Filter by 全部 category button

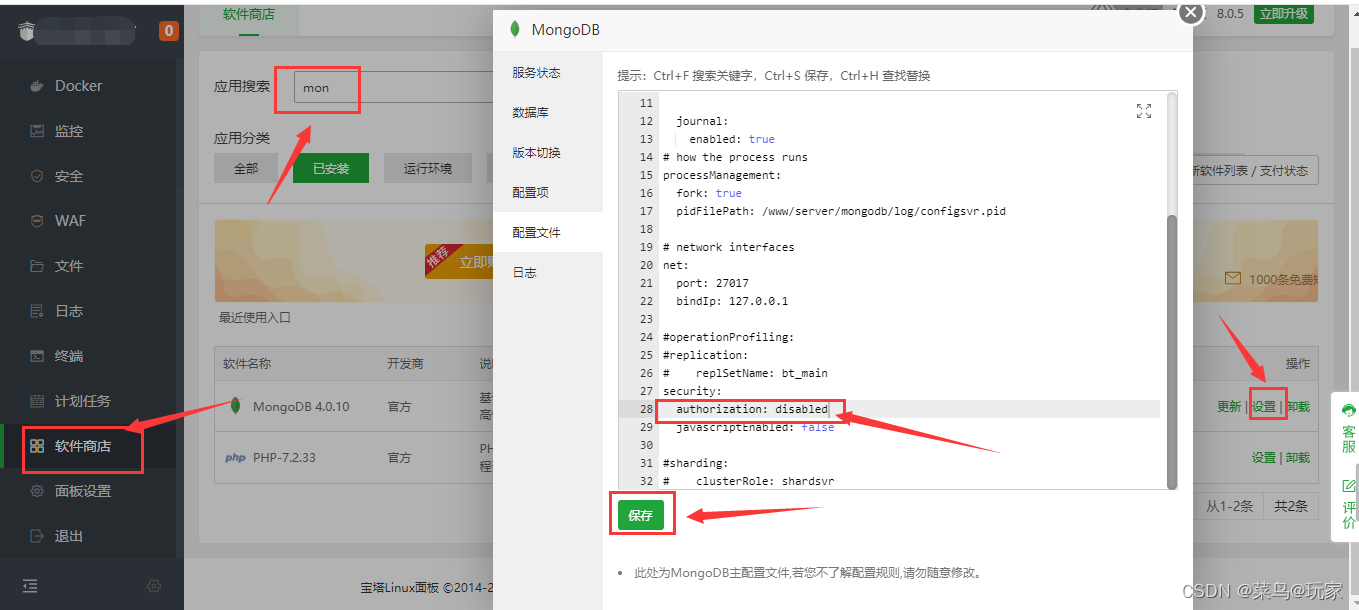tap(246, 168)
